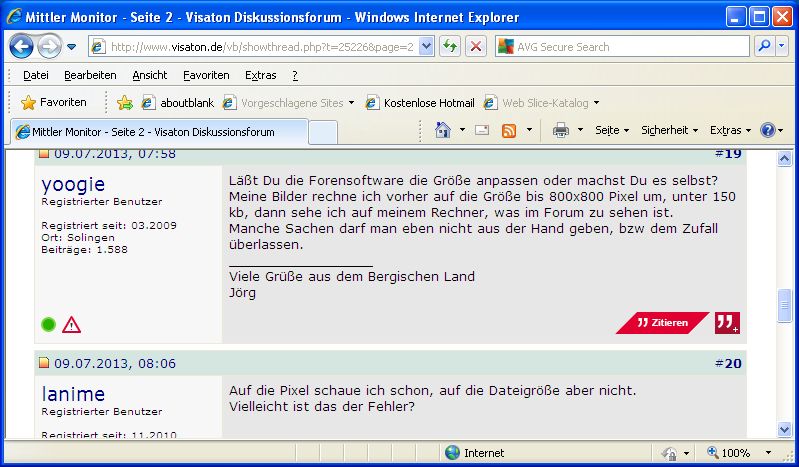
Task: Open Vorgeschlagene Sites favorites link
Action: pyautogui.click(x=283, y=103)
